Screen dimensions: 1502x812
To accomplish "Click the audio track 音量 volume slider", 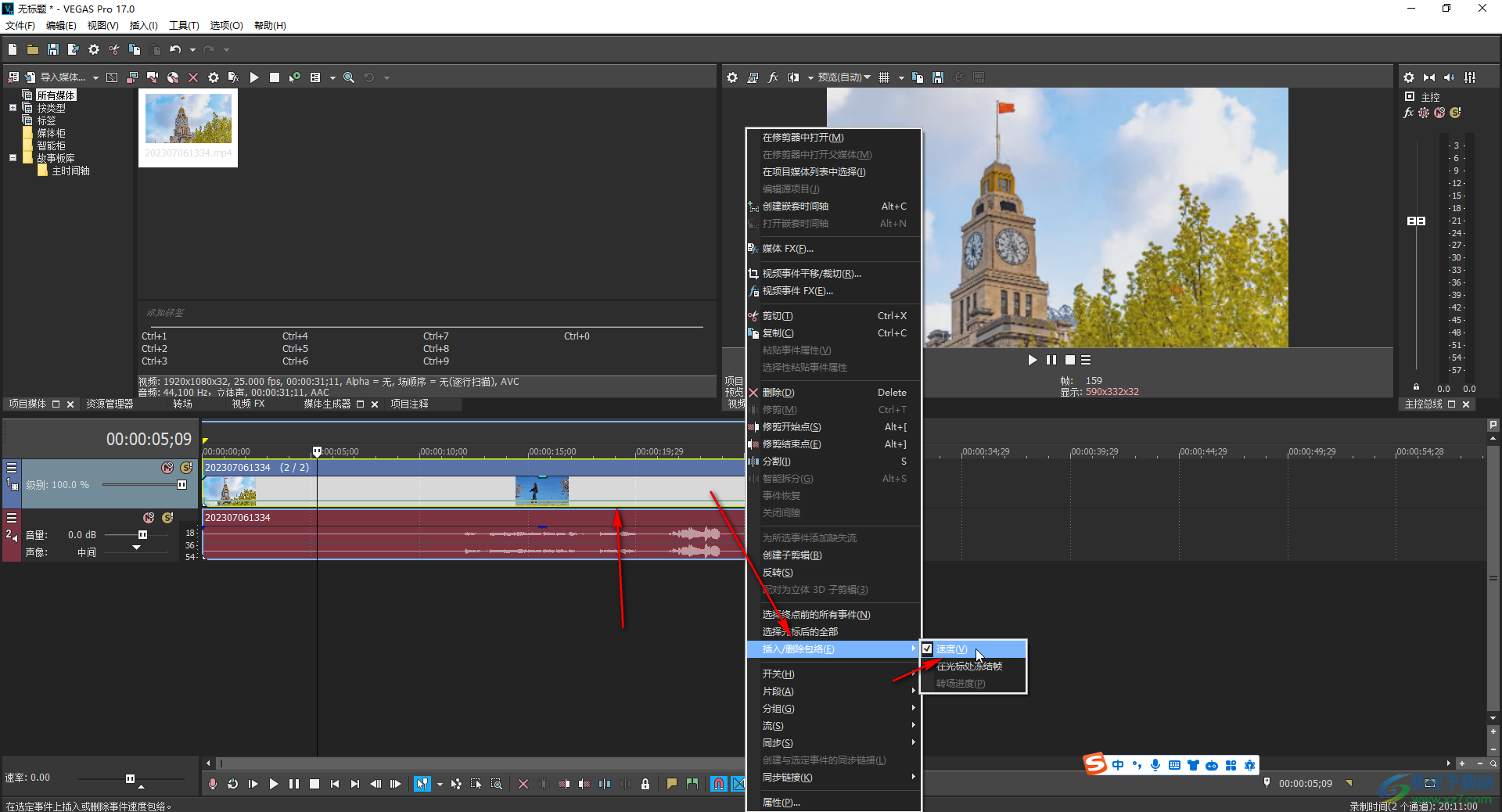I will 142,535.
